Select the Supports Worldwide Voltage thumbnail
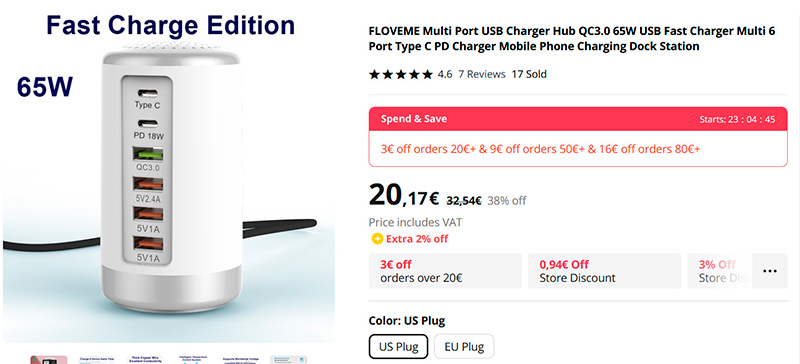 240,360
